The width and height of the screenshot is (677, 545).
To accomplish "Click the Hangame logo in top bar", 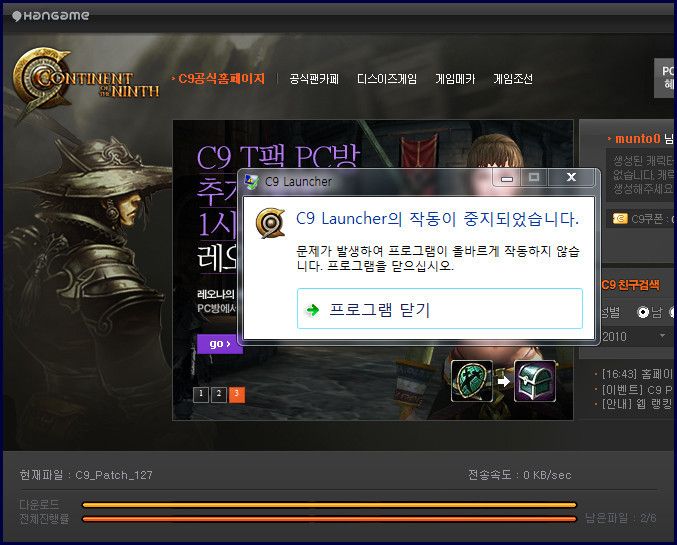I will (51, 16).
